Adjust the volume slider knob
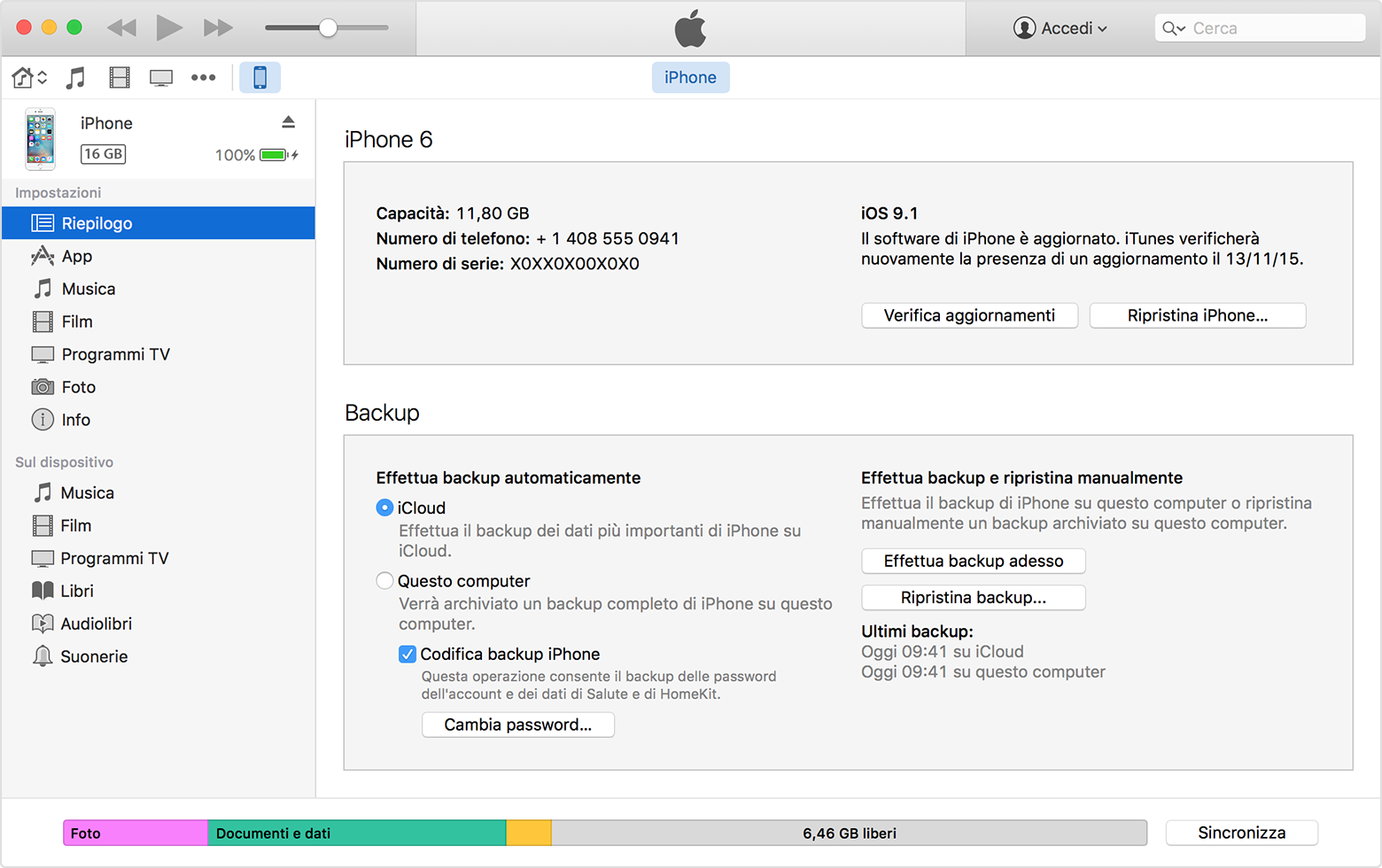 click(x=328, y=27)
